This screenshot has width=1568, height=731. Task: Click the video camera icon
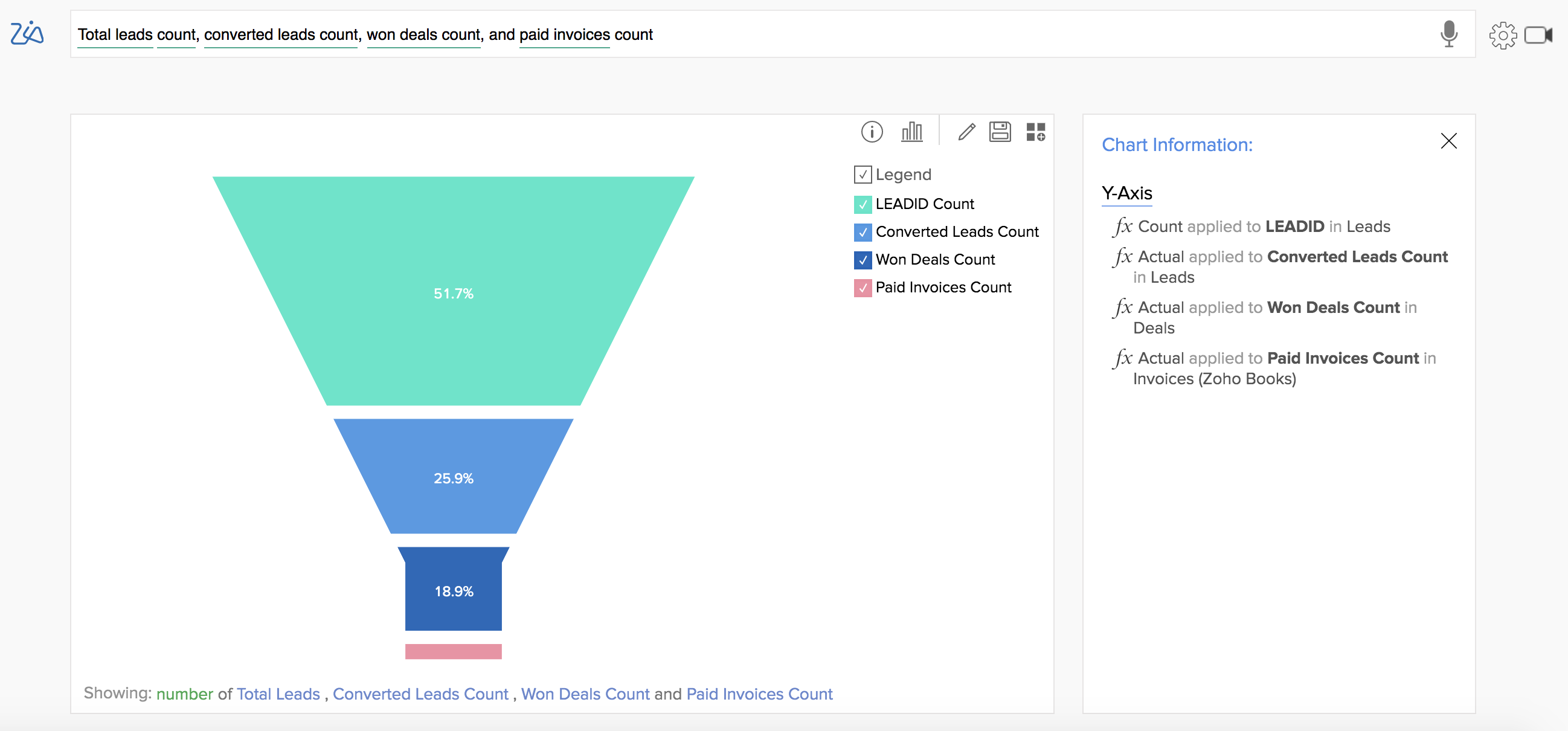[1538, 35]
